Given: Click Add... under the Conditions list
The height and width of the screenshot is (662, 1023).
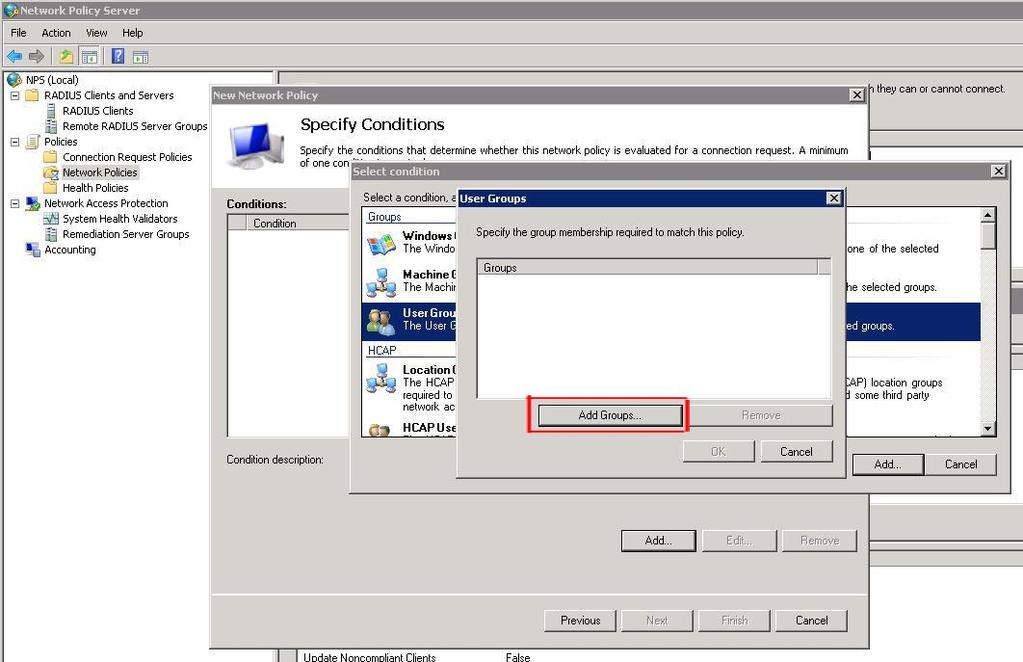Looking at the screenshot, I should pos(658,541).
